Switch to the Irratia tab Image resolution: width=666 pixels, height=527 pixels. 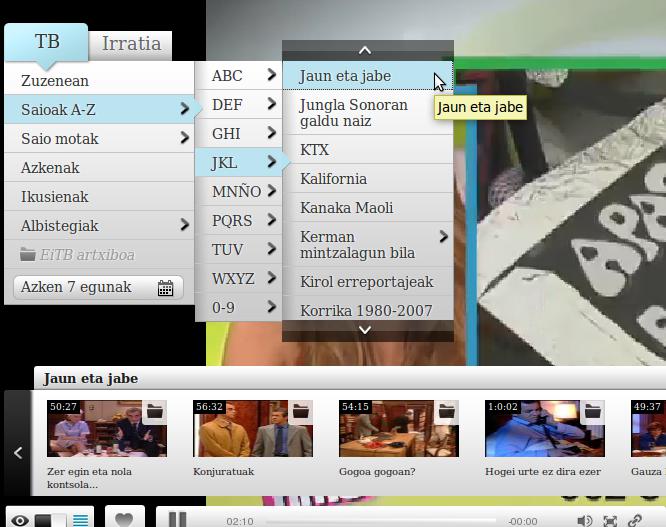pos(131,44)
